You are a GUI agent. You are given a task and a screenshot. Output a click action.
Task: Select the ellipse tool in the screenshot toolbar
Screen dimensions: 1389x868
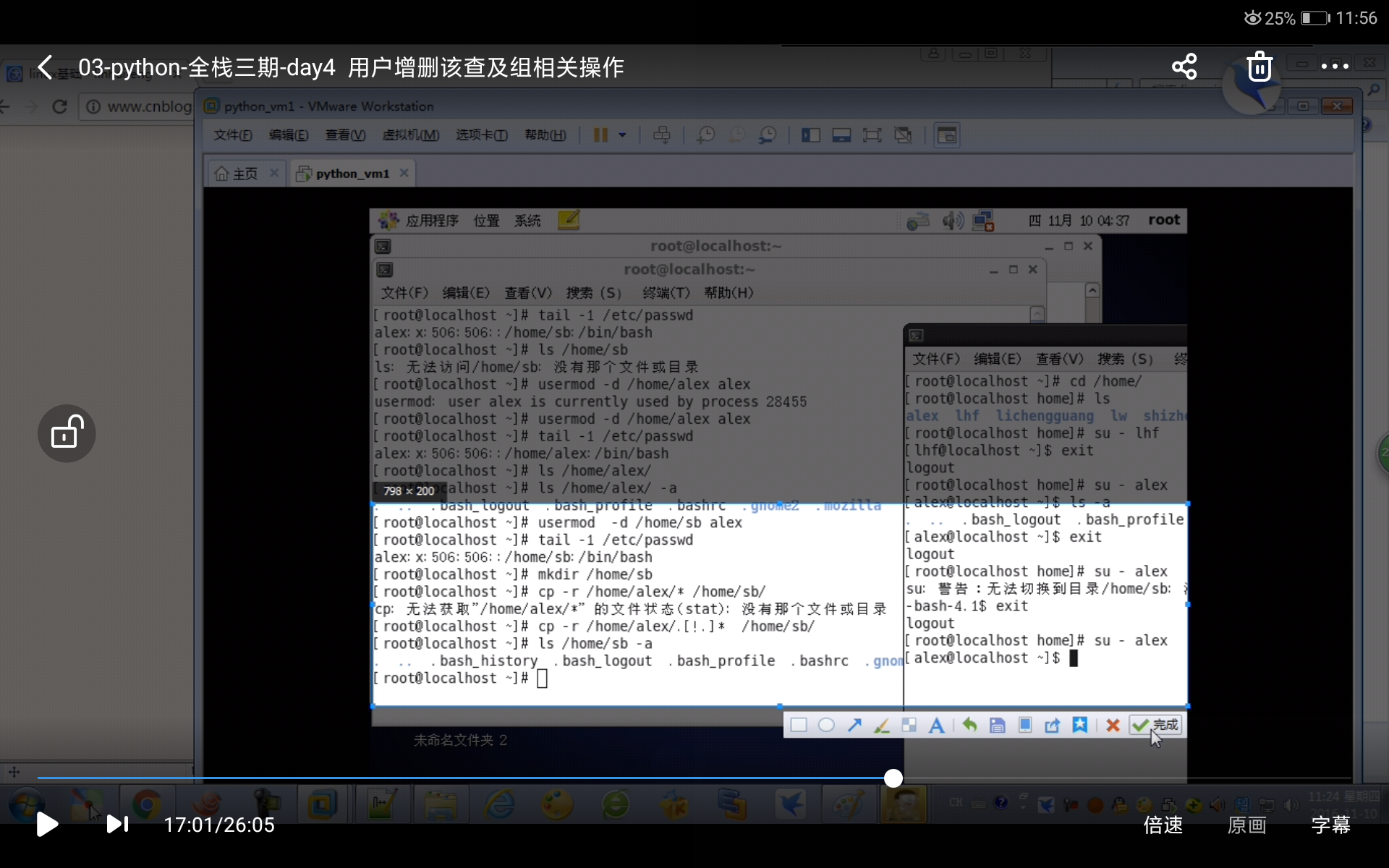(x=826, y=725)
